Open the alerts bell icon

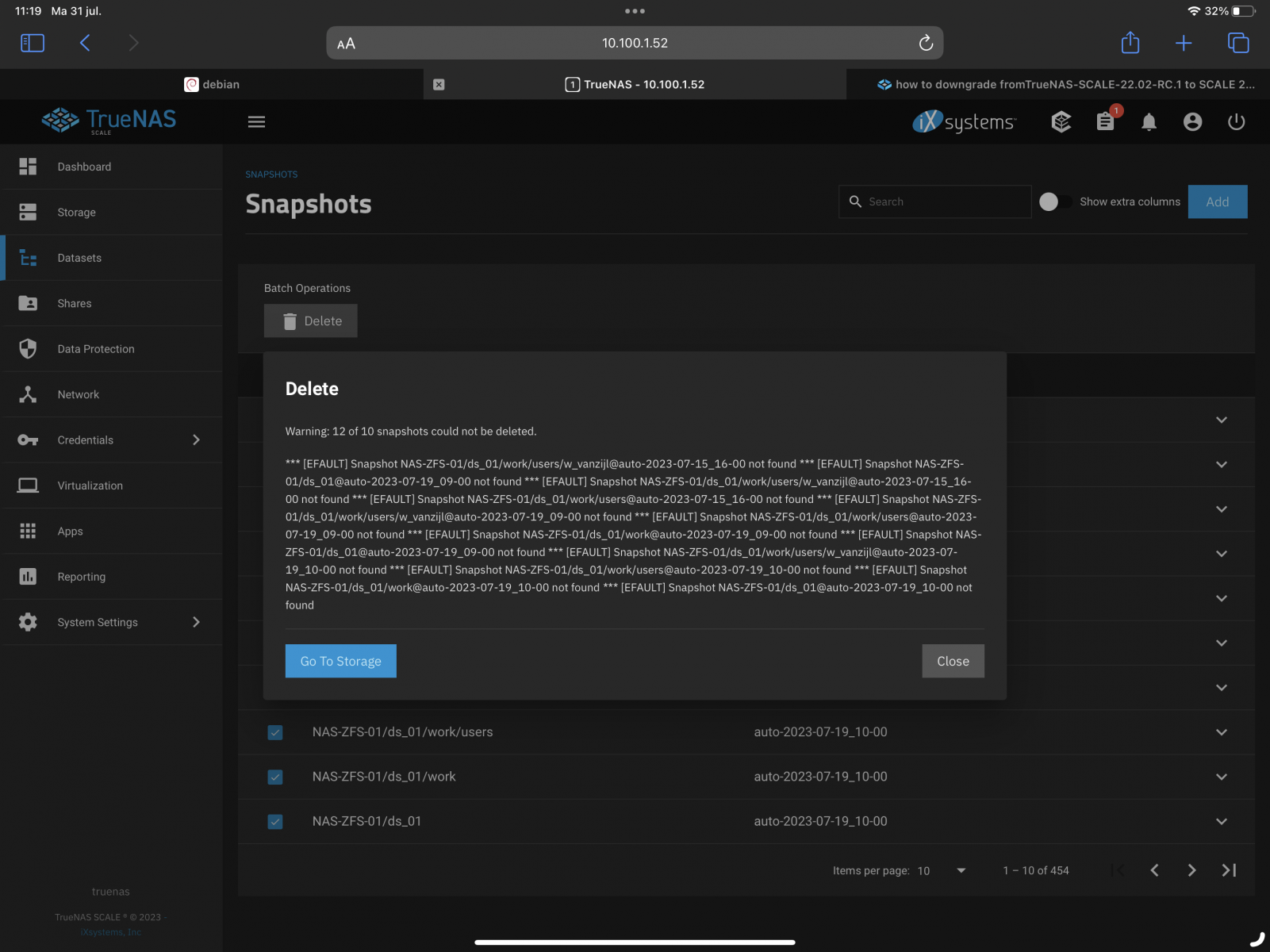[x=1149, y=122]
